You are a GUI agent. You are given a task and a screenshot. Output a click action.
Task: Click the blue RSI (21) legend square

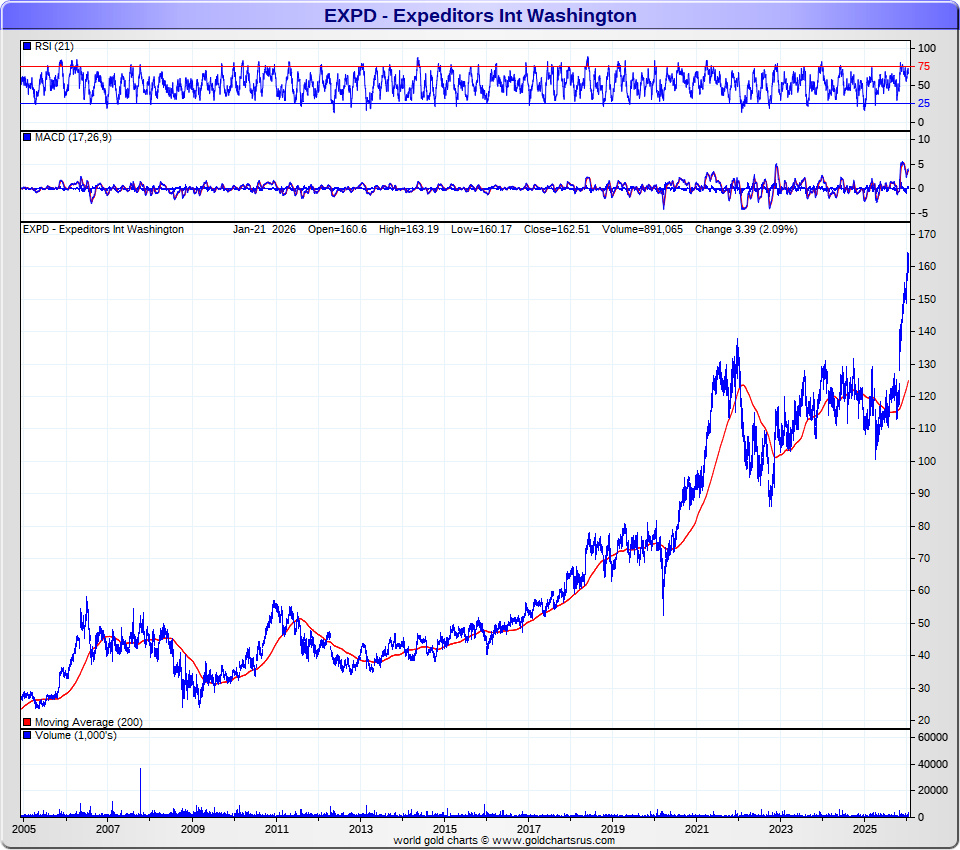click(27, 46)
